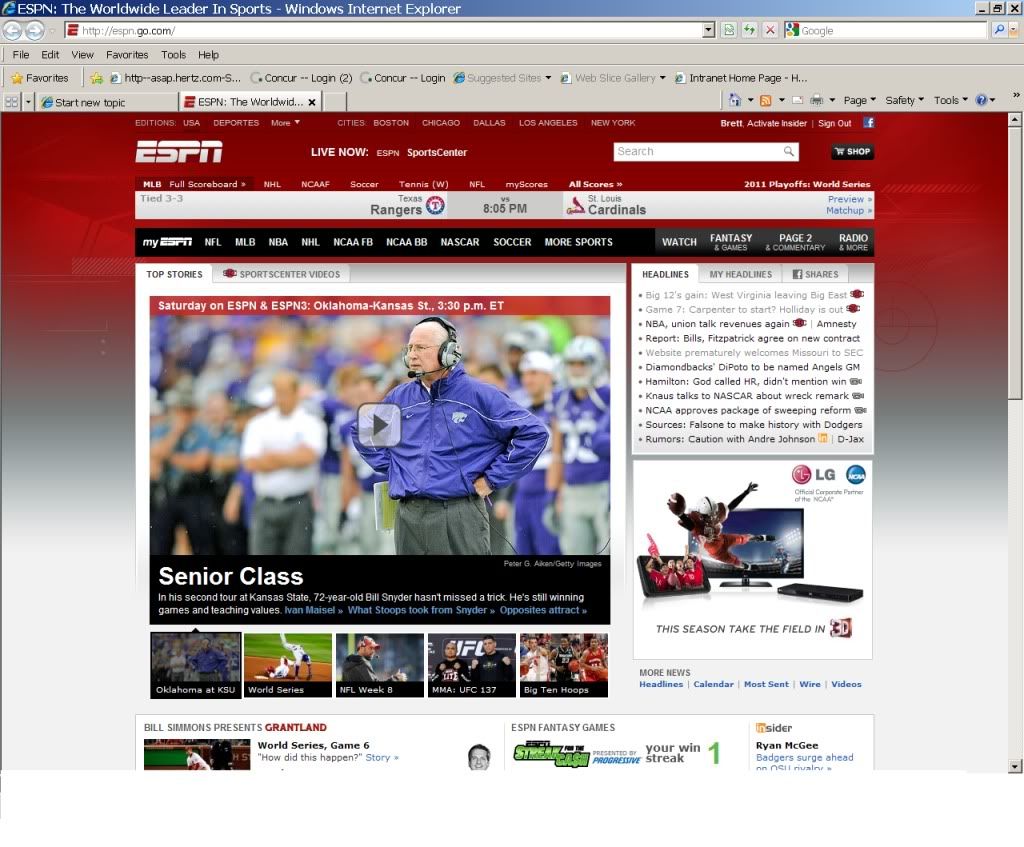Open the Favorites star button
The height and width of the screenshot is (847, 1024).
coord(40,78)
